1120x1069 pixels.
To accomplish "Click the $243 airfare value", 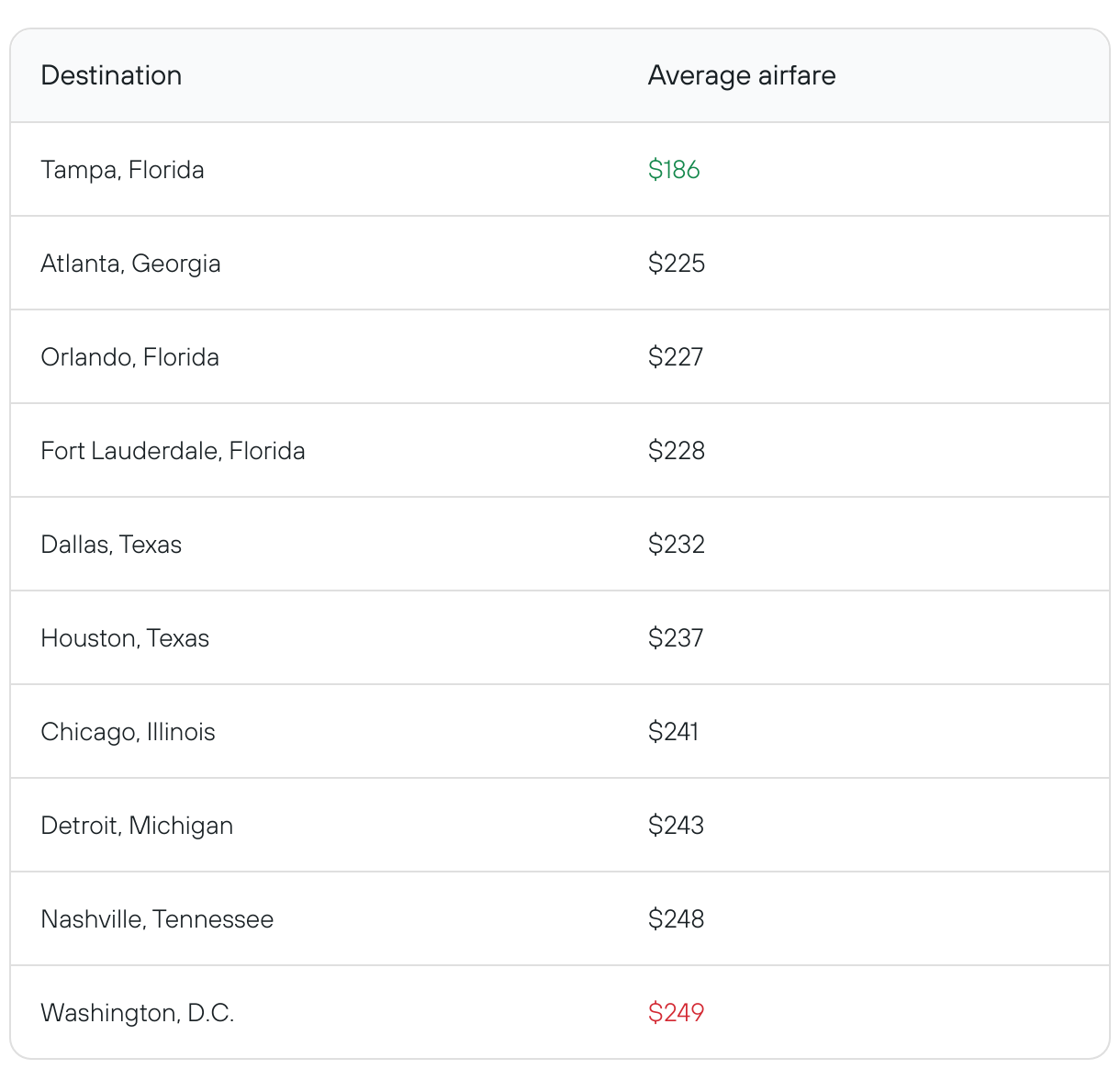I will [x=676, y=826].
